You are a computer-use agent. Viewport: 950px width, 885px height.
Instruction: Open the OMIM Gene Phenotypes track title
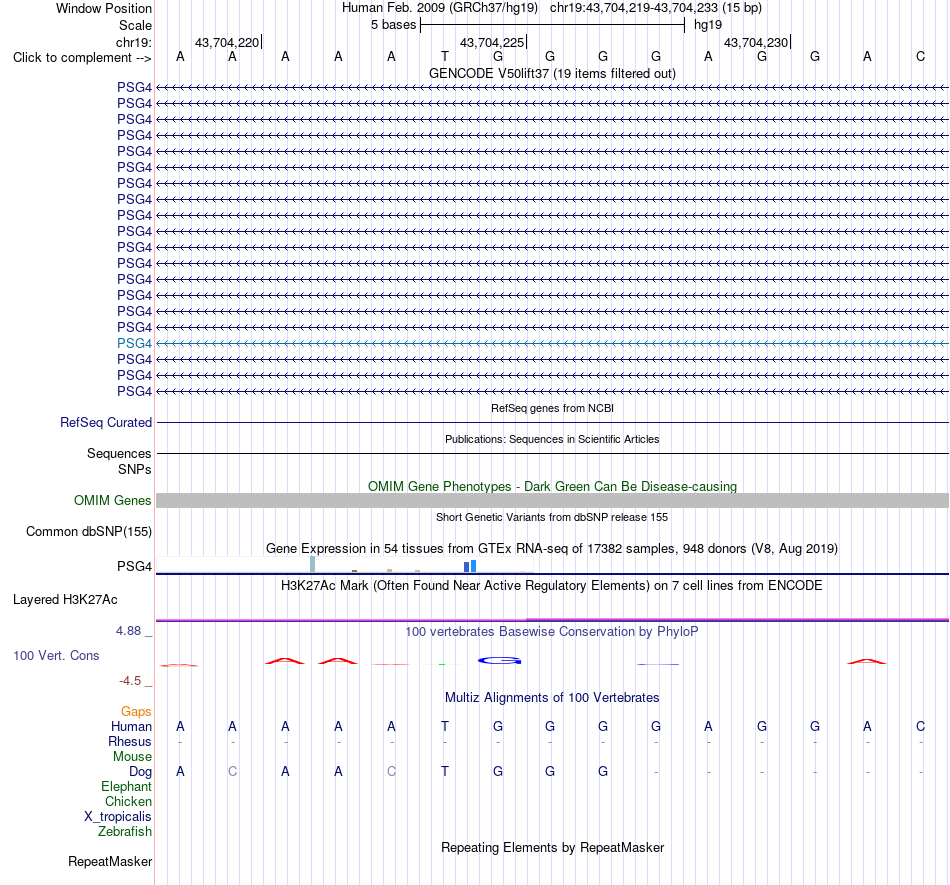click(x=552, y=486)
